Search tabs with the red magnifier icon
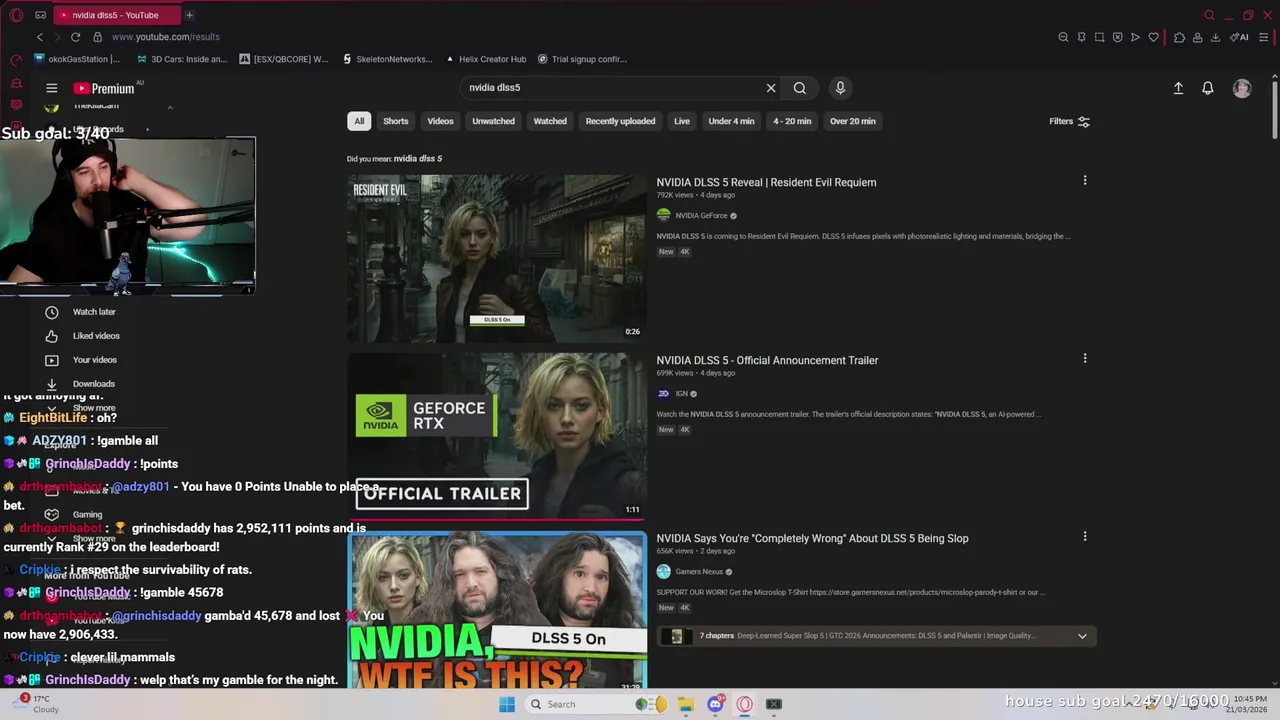1280x720 pixels. (1209, 15)
